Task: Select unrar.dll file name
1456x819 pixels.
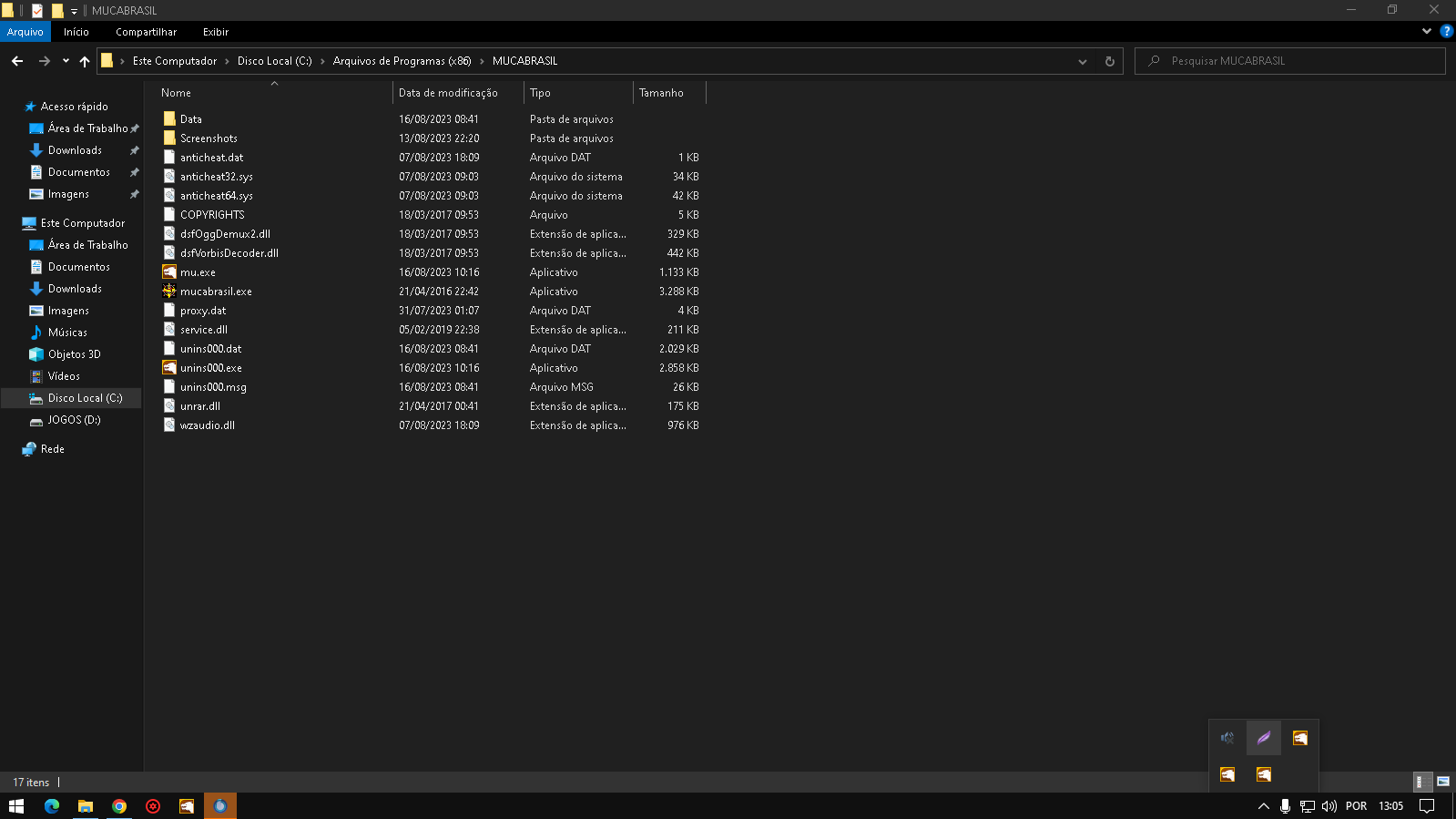Action: click(x=200, y=406)
